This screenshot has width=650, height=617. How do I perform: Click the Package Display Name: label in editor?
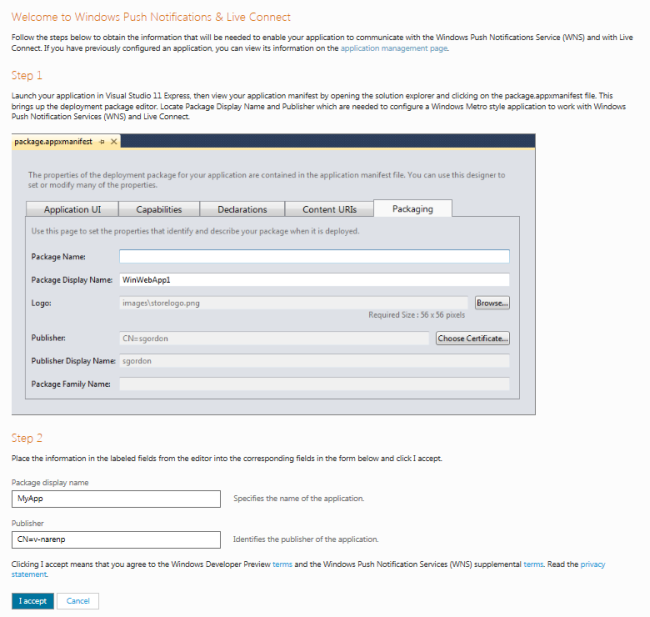pos(72,280)
